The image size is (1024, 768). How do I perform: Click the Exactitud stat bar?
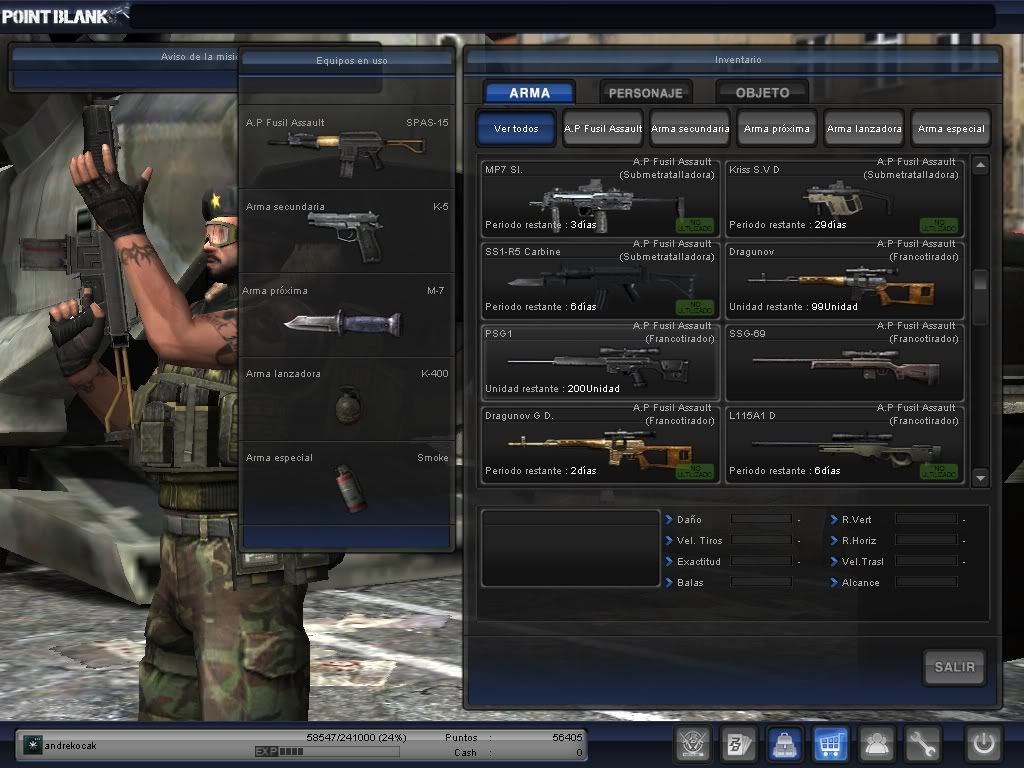tap(761, 561)
